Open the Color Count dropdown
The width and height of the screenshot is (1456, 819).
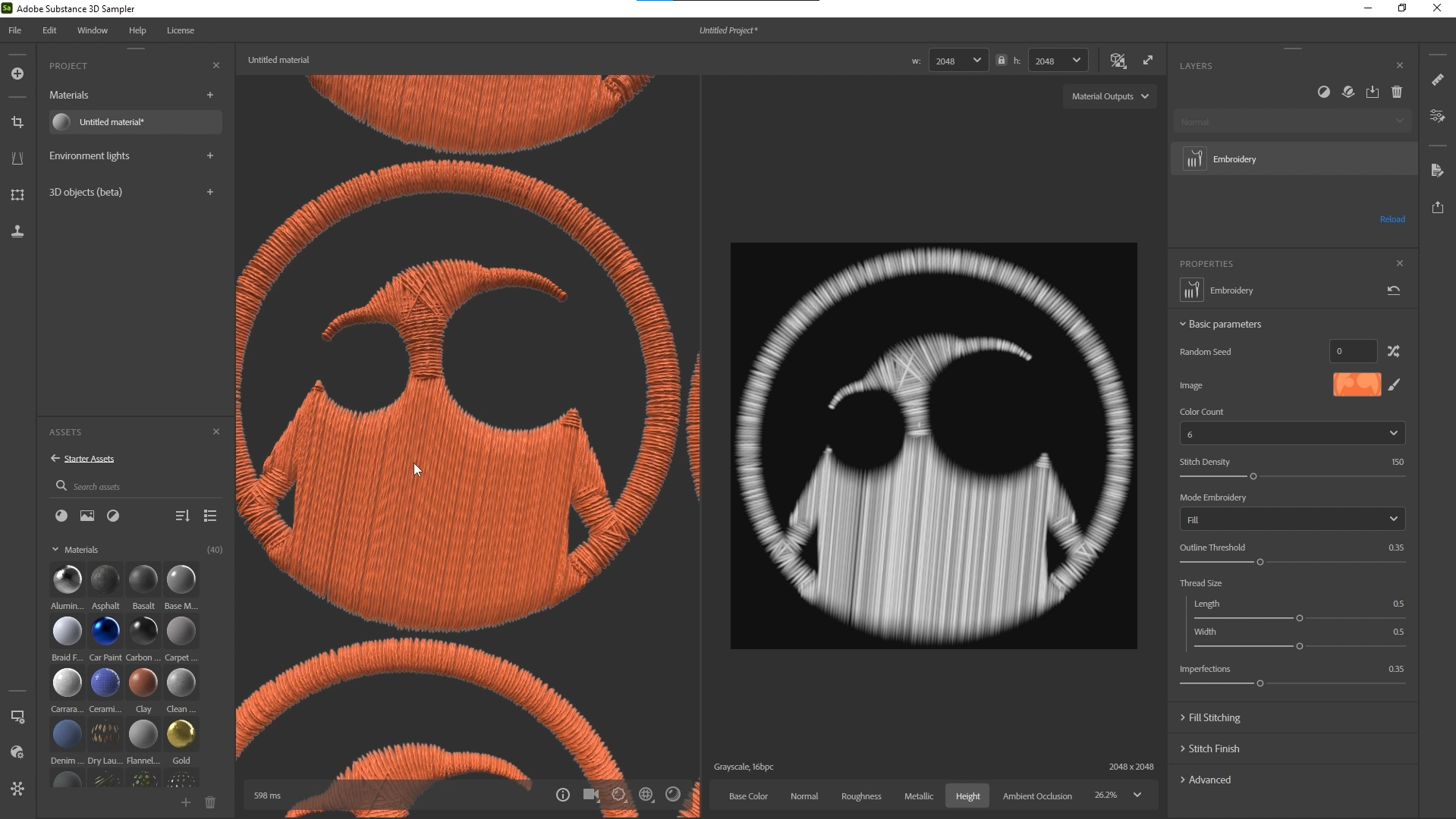1292,433
